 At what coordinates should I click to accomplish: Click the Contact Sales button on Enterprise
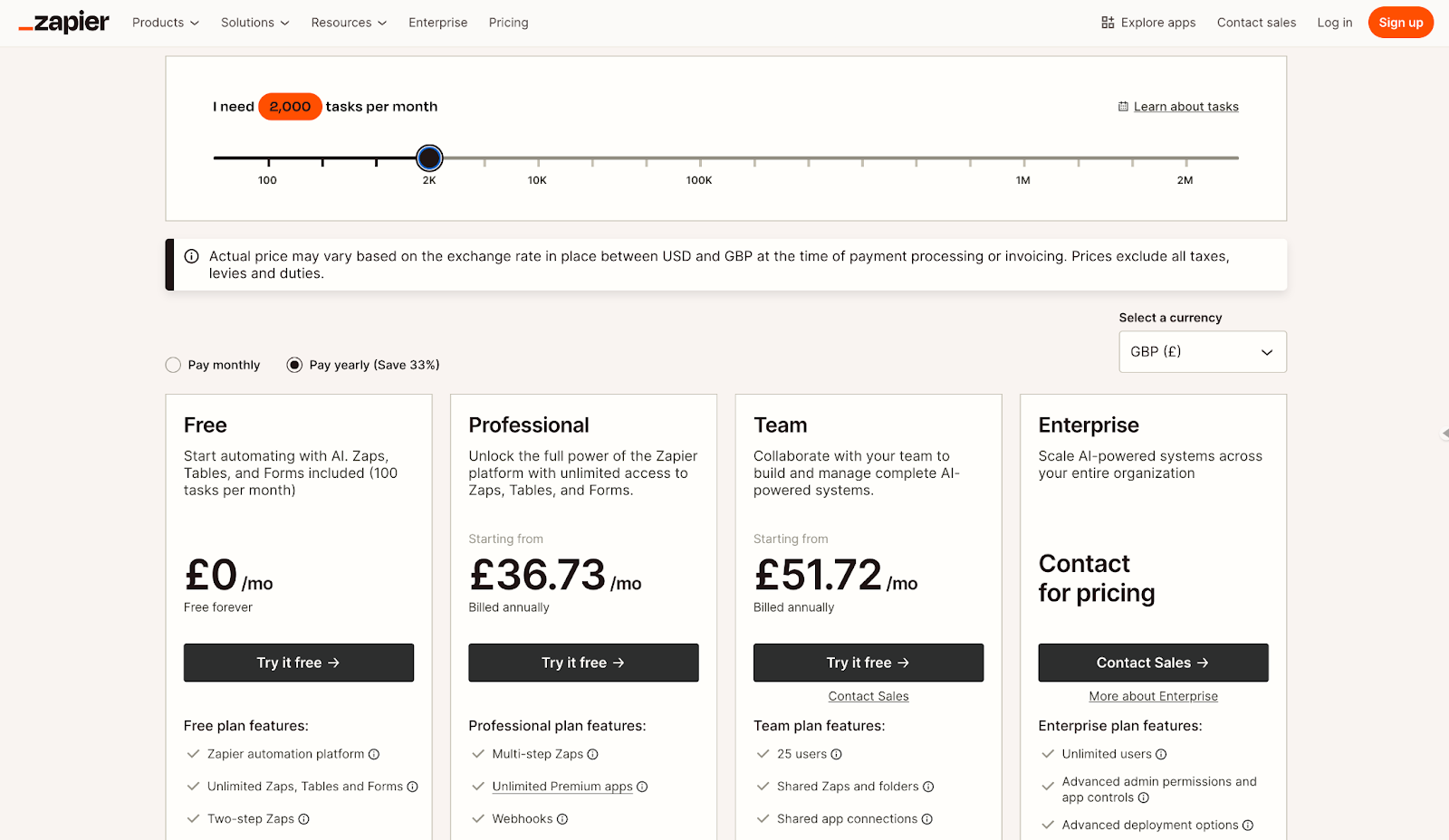coord(1153,663)
